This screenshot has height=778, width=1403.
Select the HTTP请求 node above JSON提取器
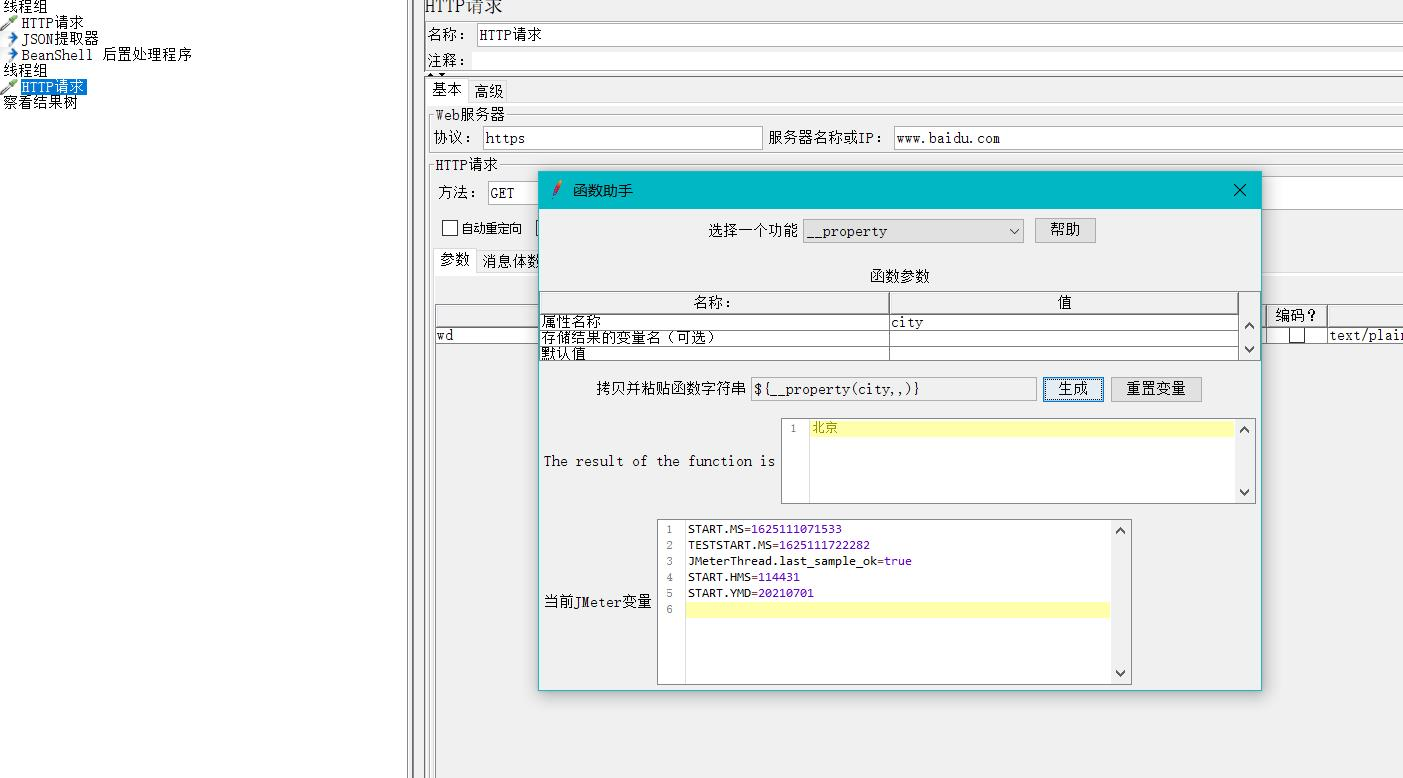coord(52,22)
